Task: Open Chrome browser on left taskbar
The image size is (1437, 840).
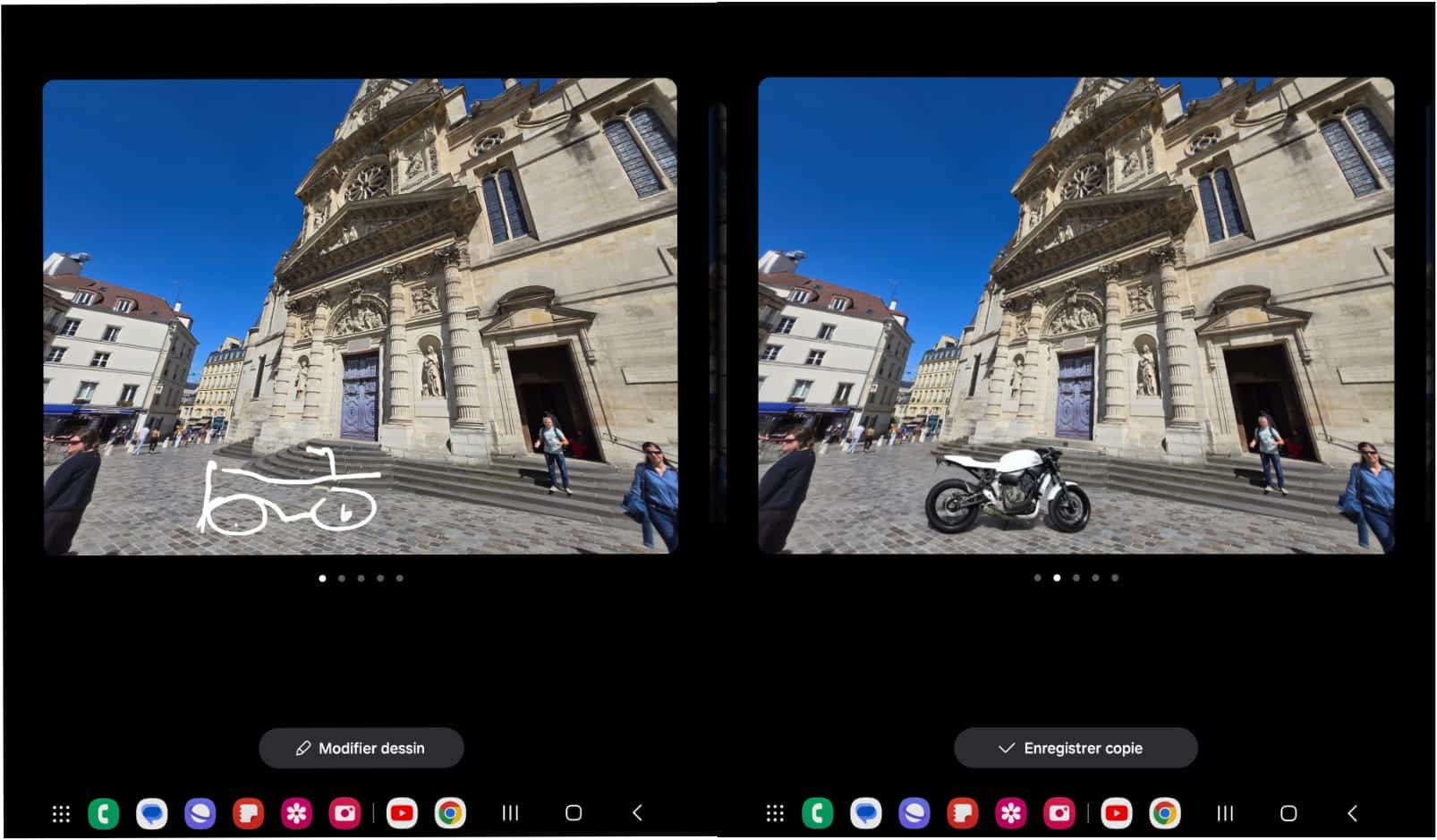Action: [x=450, y=813]
